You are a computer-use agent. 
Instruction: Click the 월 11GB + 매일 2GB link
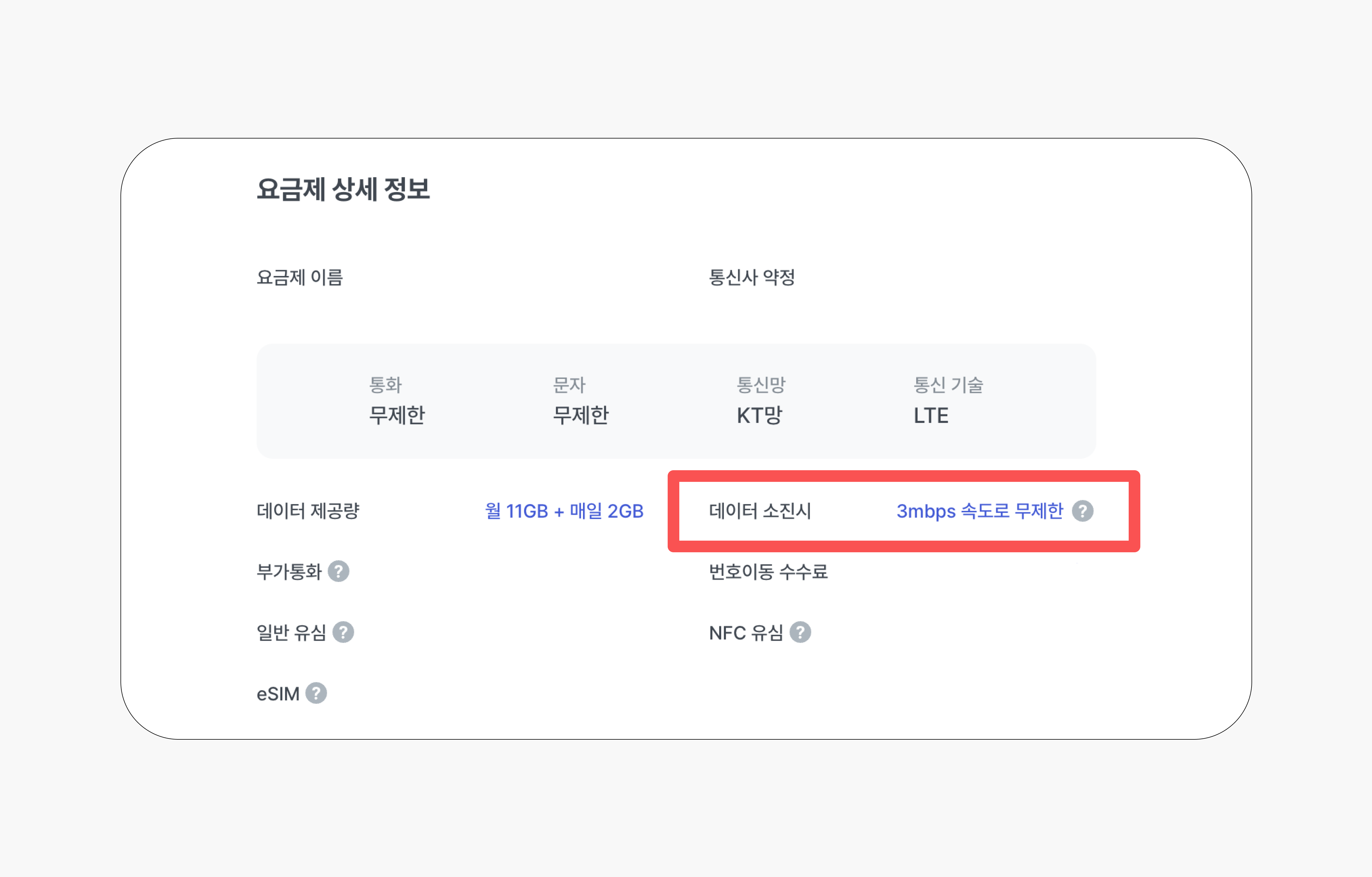[563, 511]
